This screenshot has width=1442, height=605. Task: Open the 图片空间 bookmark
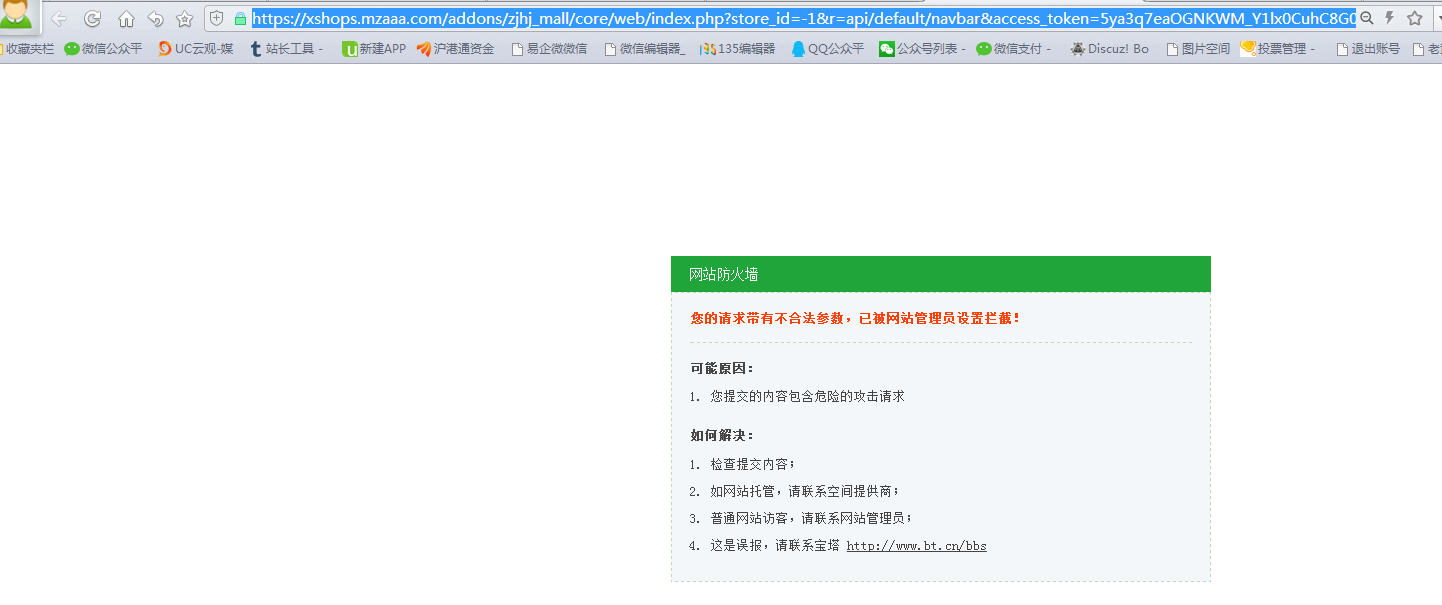1198,48
